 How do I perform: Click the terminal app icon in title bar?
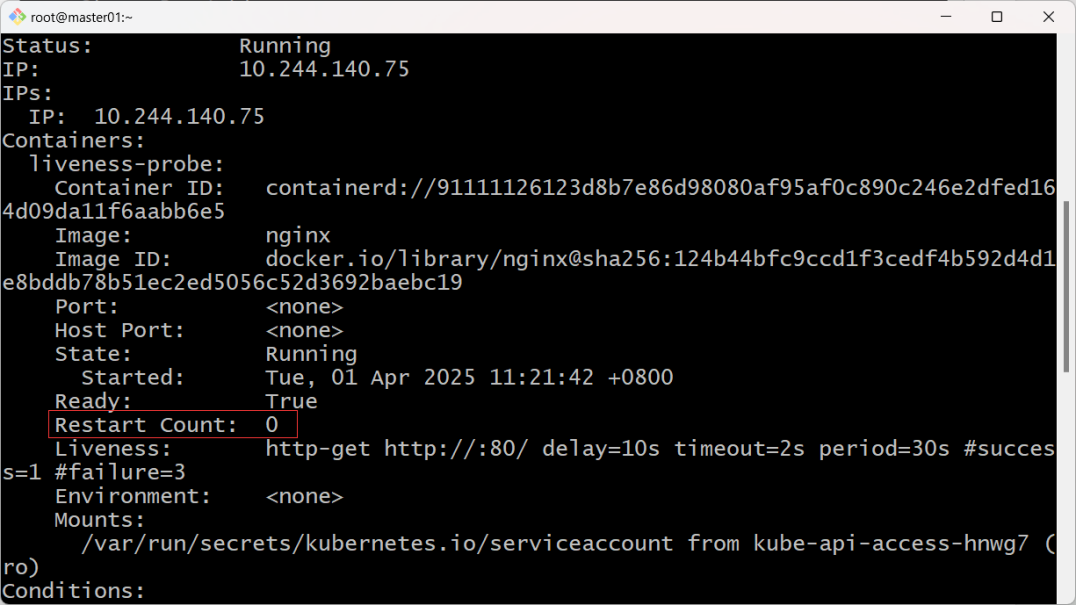click(x=17, y=16)
